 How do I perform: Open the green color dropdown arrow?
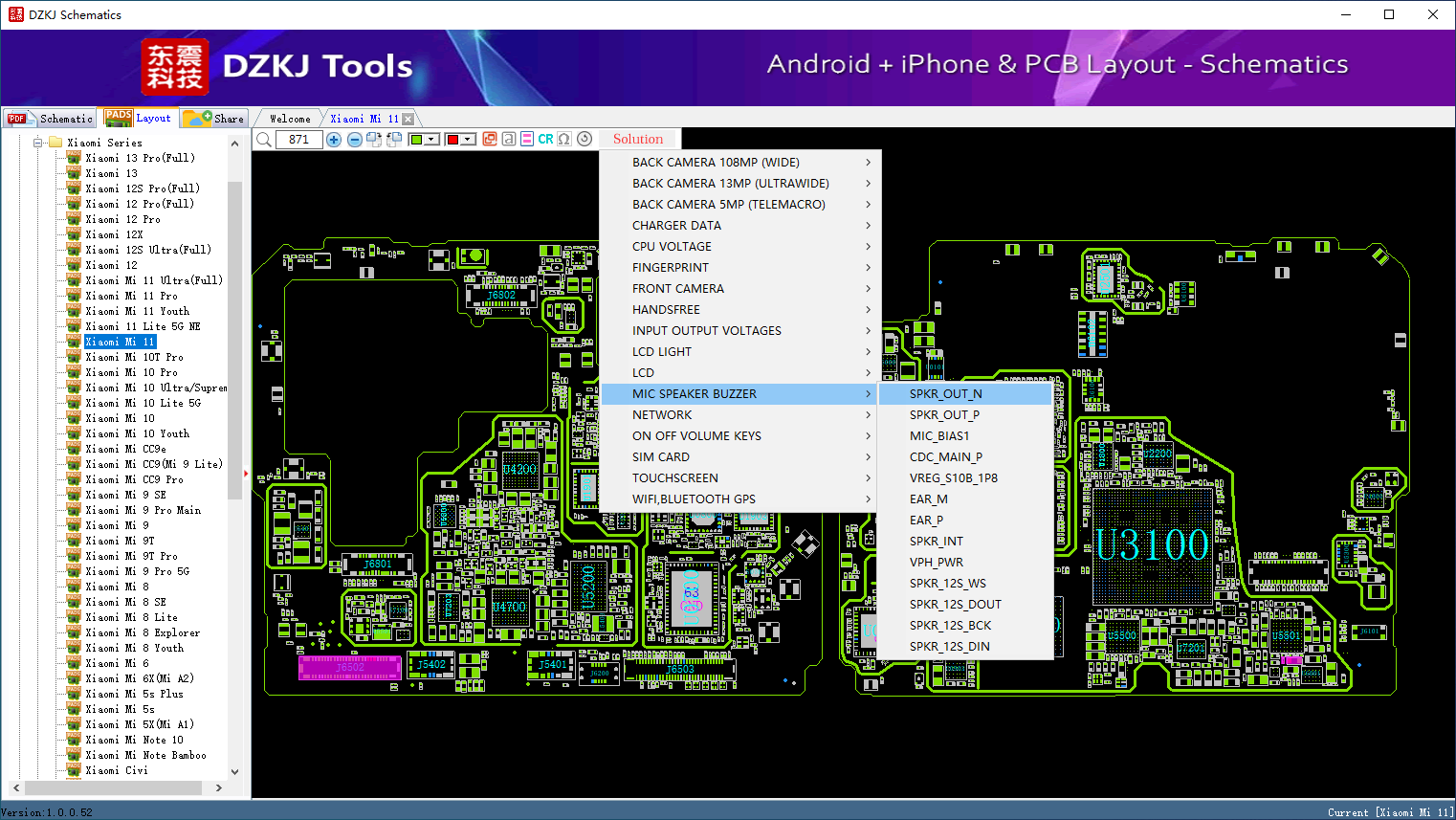click(431, 140)
